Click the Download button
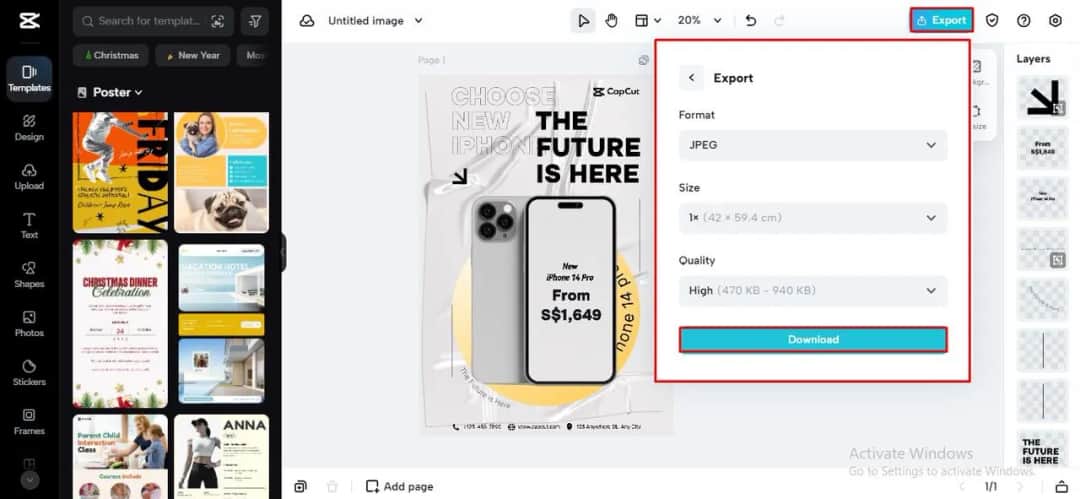Screen dimensions: 1080x499 point(812,340)
